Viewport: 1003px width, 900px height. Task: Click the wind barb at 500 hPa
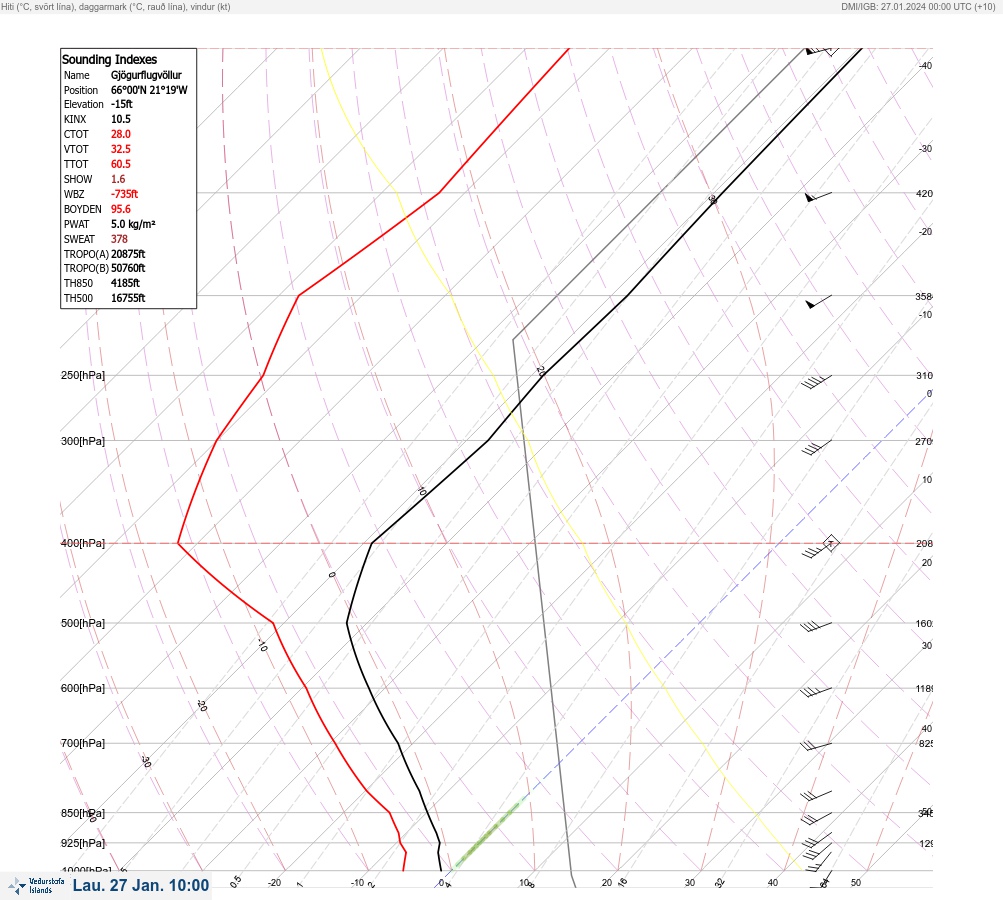pos(816,626)
